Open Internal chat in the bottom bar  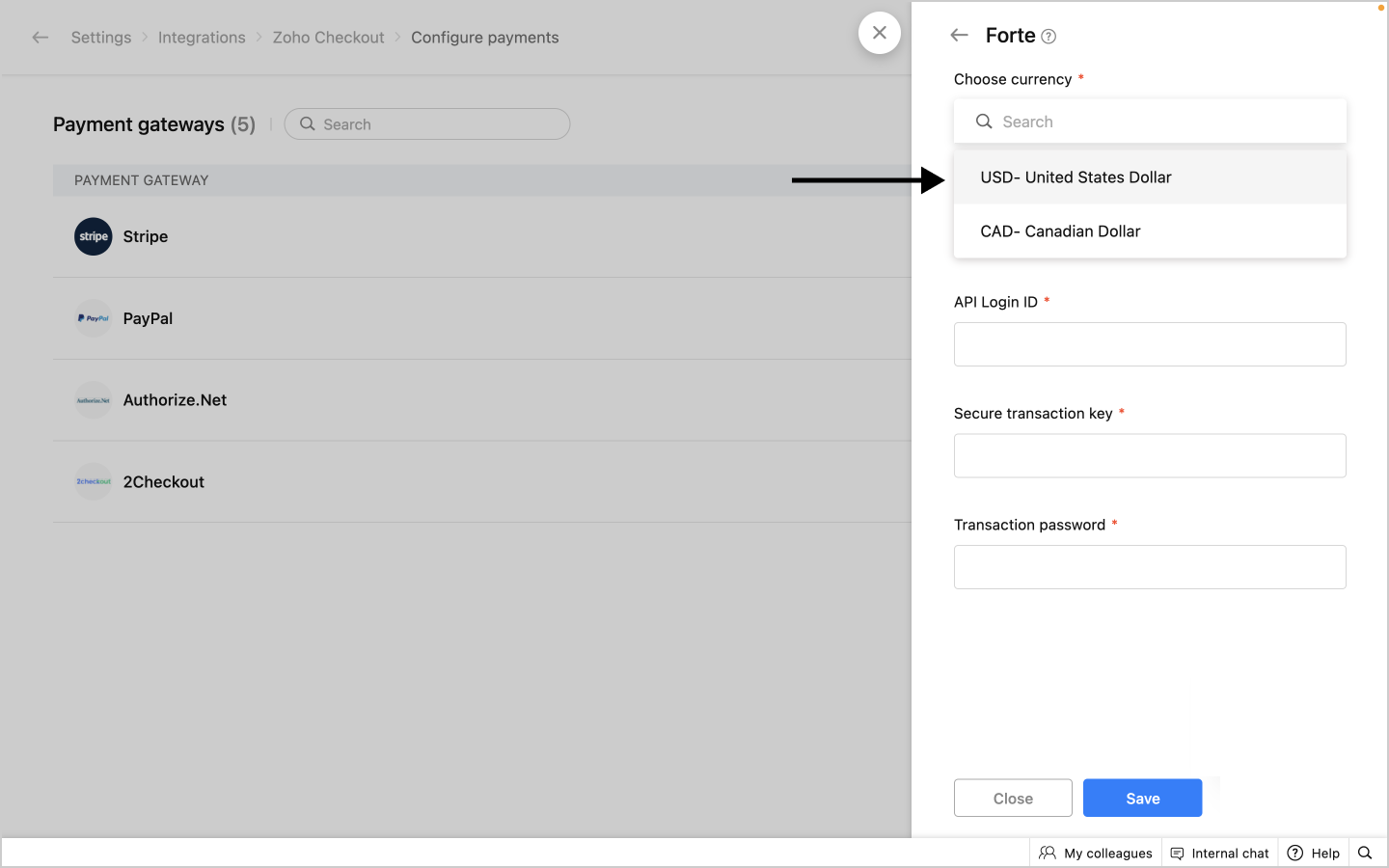click(1219, 853)
